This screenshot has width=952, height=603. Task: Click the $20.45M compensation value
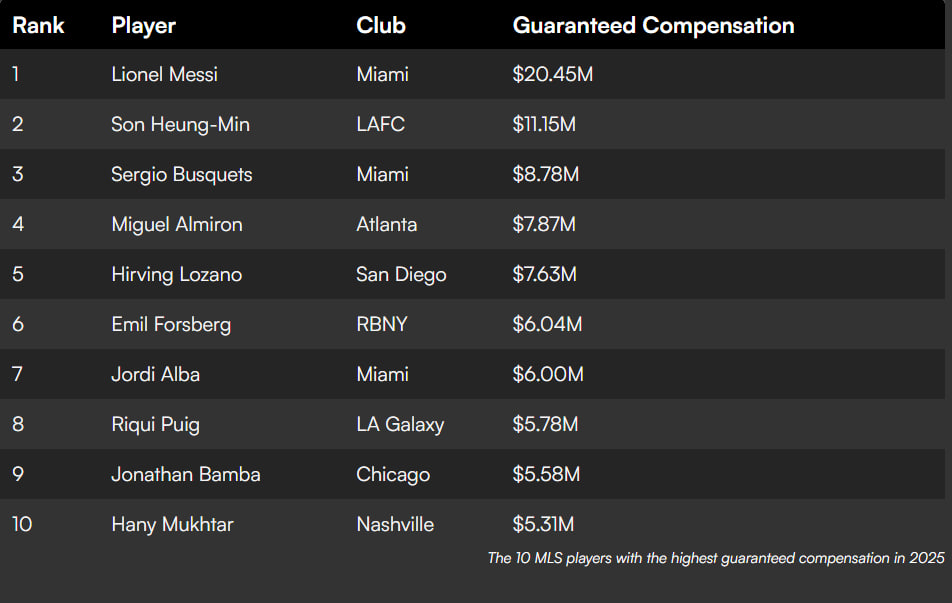(x=552, y=75)
